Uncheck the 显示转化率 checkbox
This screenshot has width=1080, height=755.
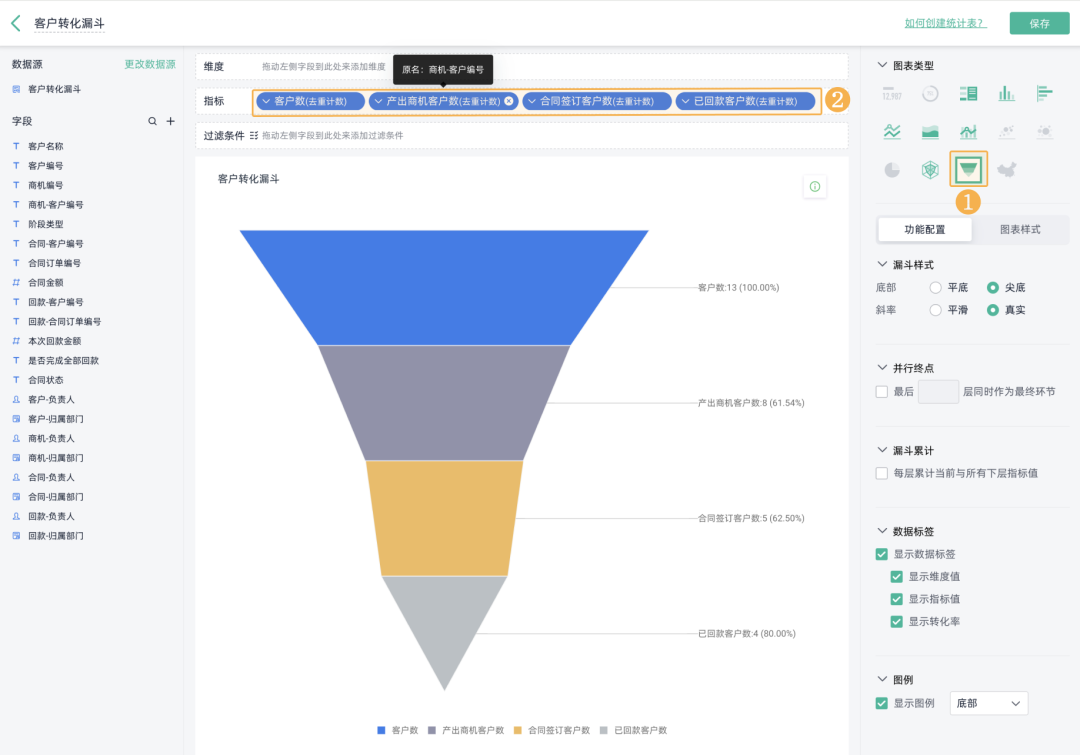[x=897, y=622]
